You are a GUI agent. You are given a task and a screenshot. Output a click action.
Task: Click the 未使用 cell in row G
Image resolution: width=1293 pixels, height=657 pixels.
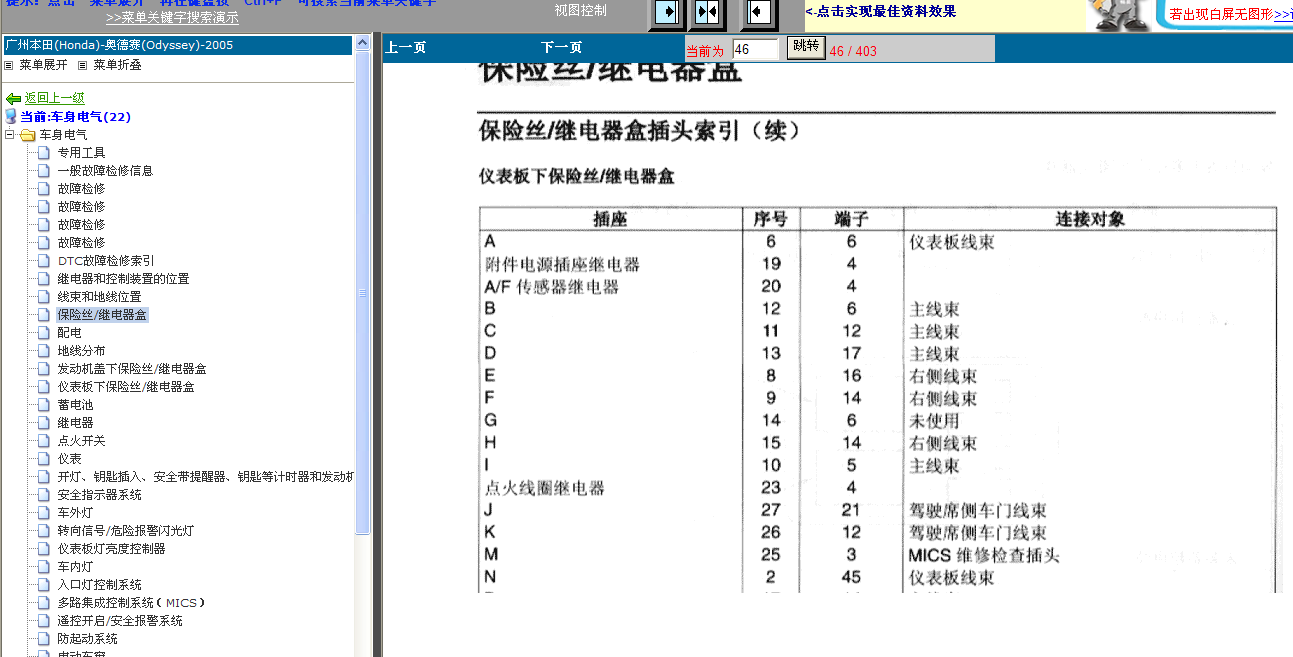click(934, 421)
